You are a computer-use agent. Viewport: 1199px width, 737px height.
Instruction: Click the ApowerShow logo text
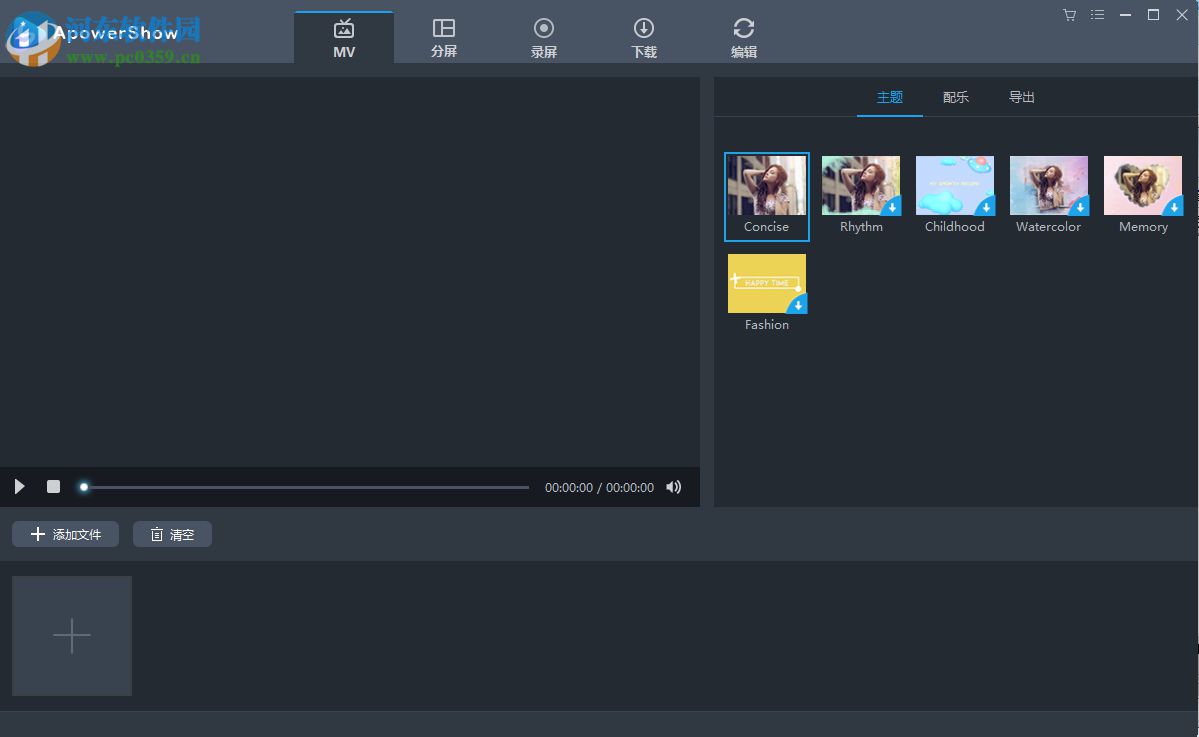pos(115,33)
